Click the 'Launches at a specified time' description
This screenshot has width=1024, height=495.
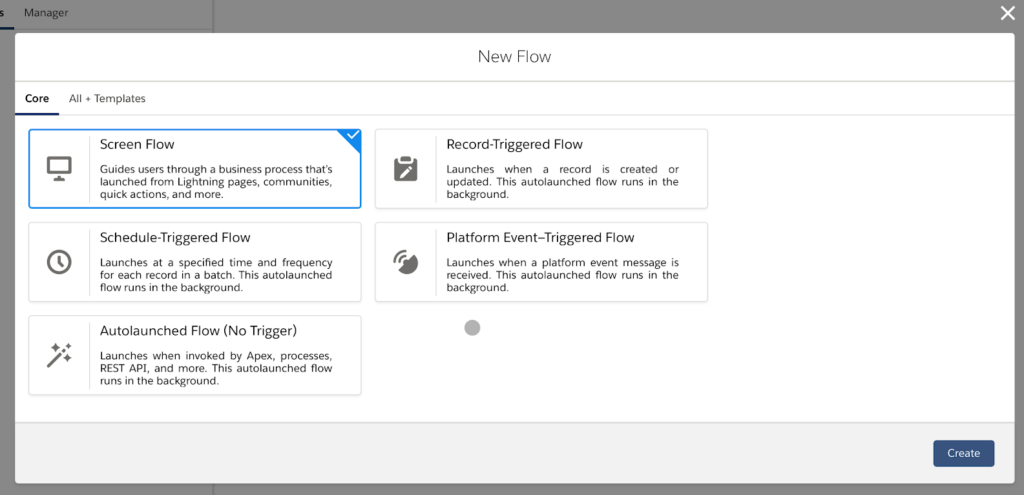pos(216,275)
